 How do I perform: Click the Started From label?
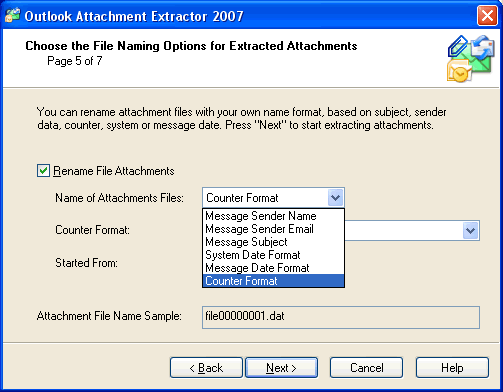tap(86, 263)
